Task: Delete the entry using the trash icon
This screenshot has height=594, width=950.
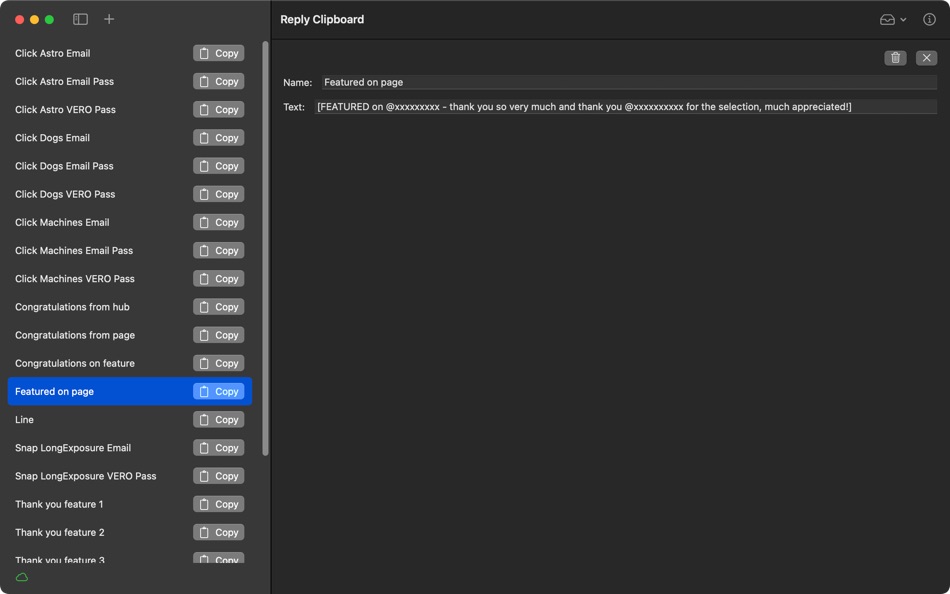Action: click(895, 57)
